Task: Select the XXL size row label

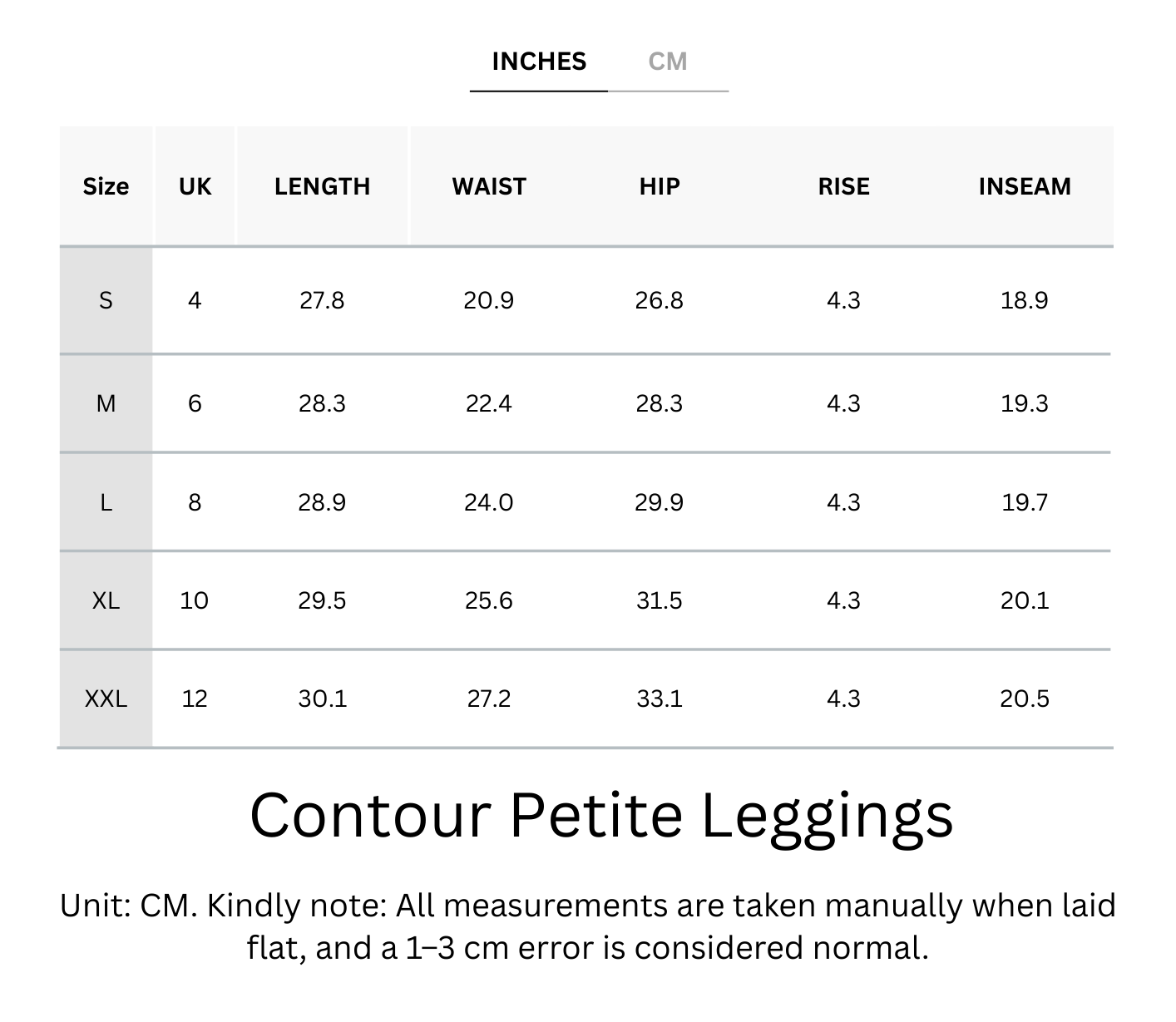Action: (x=106, y=699)
